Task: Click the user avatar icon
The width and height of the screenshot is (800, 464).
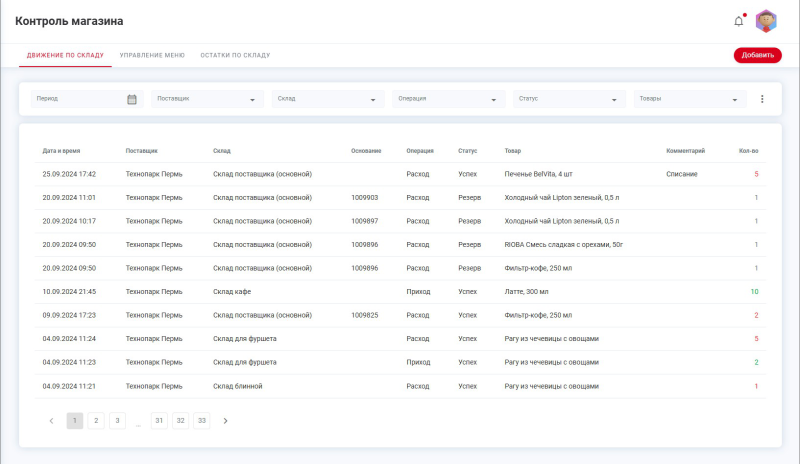Action: [x=766, y=21]
